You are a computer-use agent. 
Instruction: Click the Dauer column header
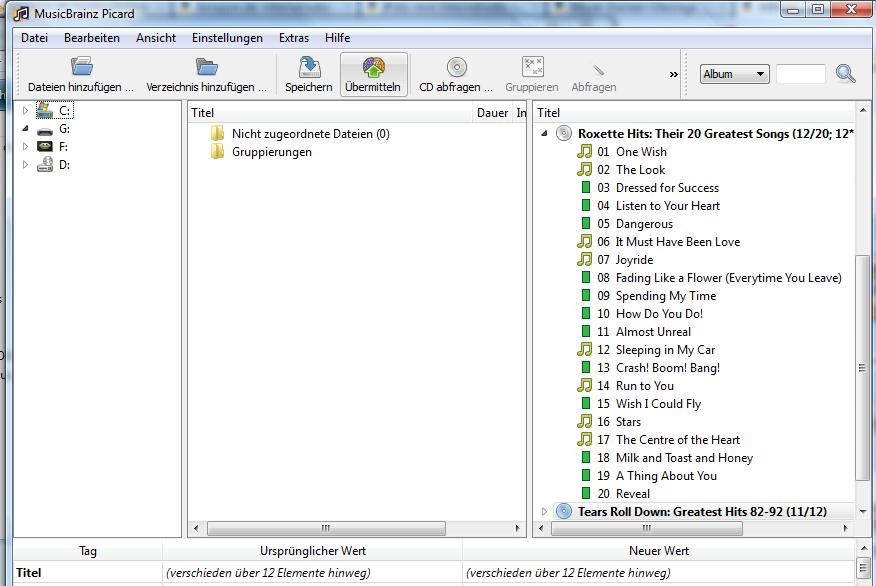click(492, 113)
